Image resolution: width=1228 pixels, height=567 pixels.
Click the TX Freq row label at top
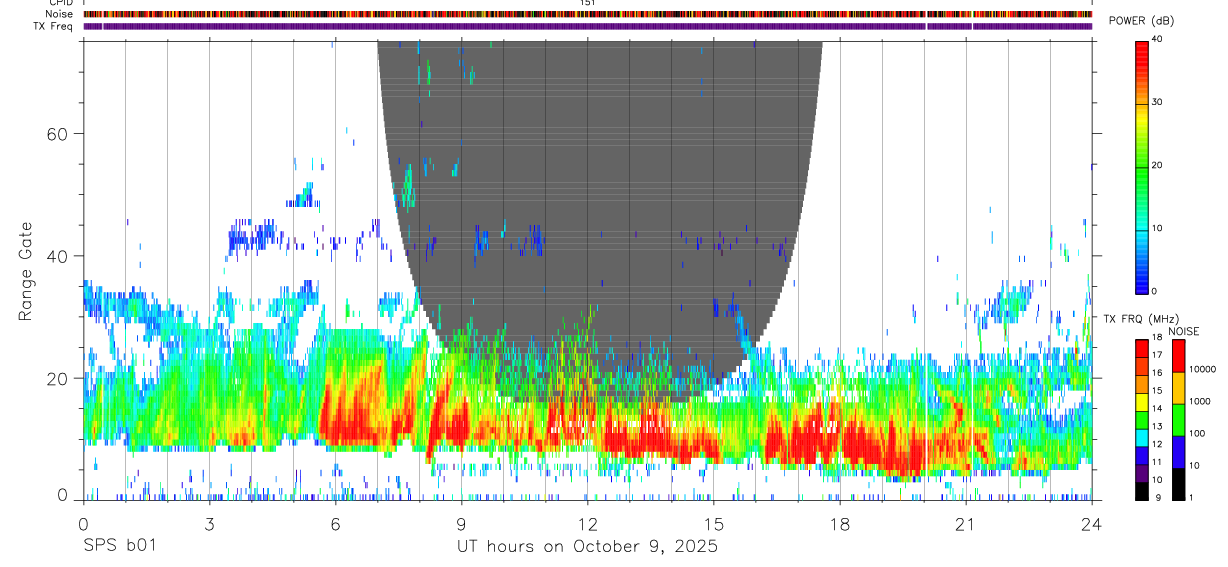click(53, 26)
